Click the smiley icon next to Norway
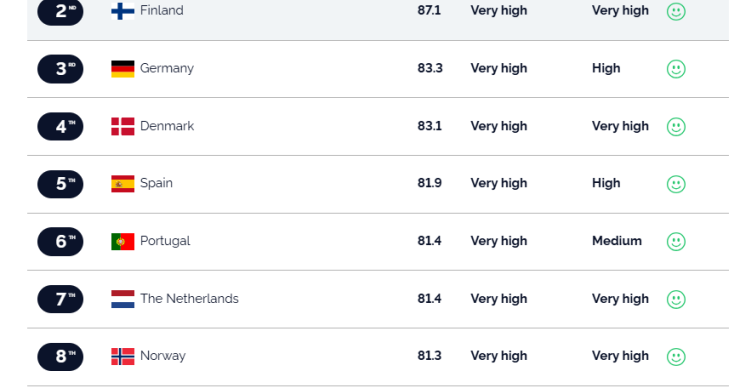Screen dimensions: 740x389 point(676,357)
